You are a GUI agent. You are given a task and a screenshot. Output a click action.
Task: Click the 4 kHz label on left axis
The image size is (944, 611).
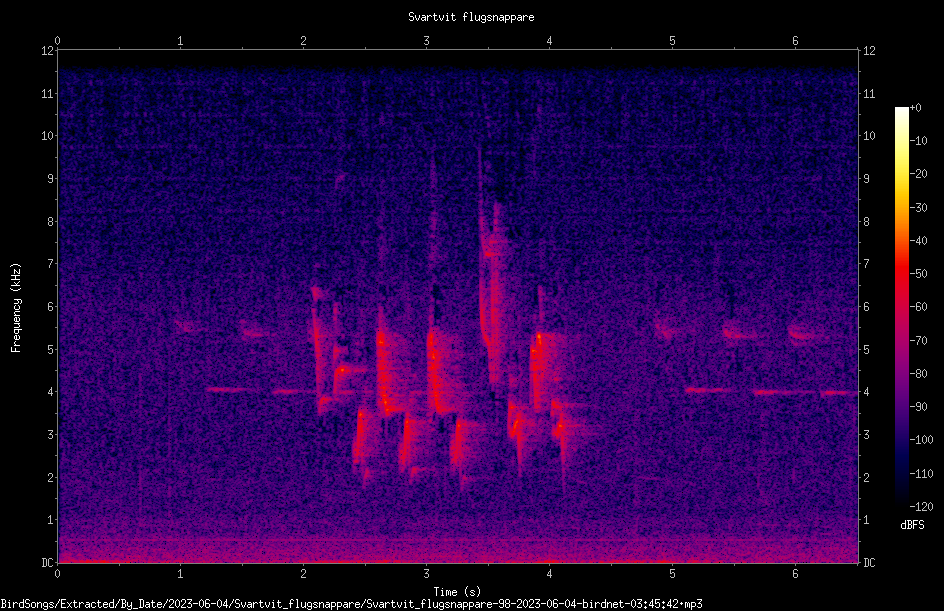point(50,392)
